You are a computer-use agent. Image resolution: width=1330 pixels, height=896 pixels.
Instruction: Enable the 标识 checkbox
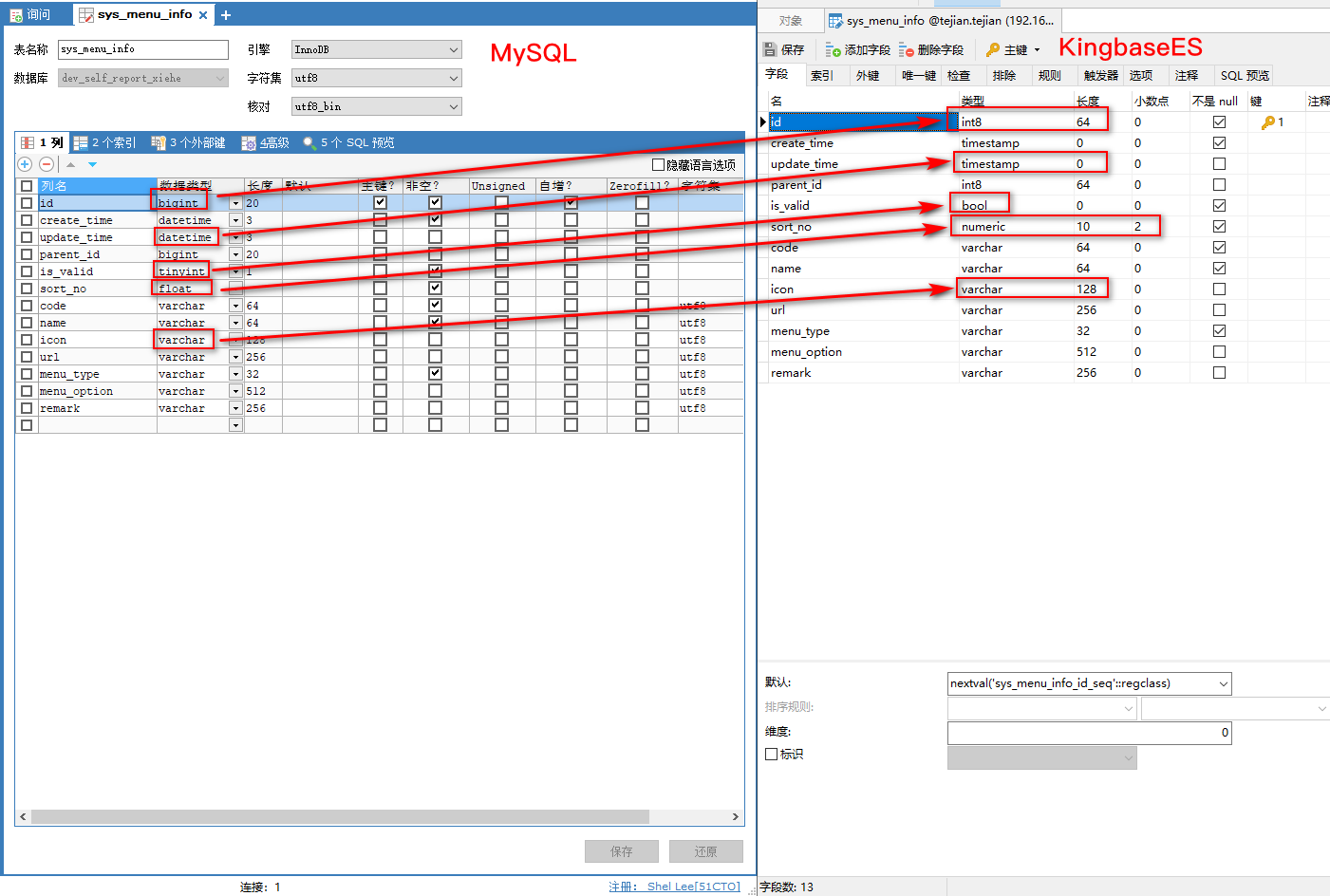tap(771, 754)
